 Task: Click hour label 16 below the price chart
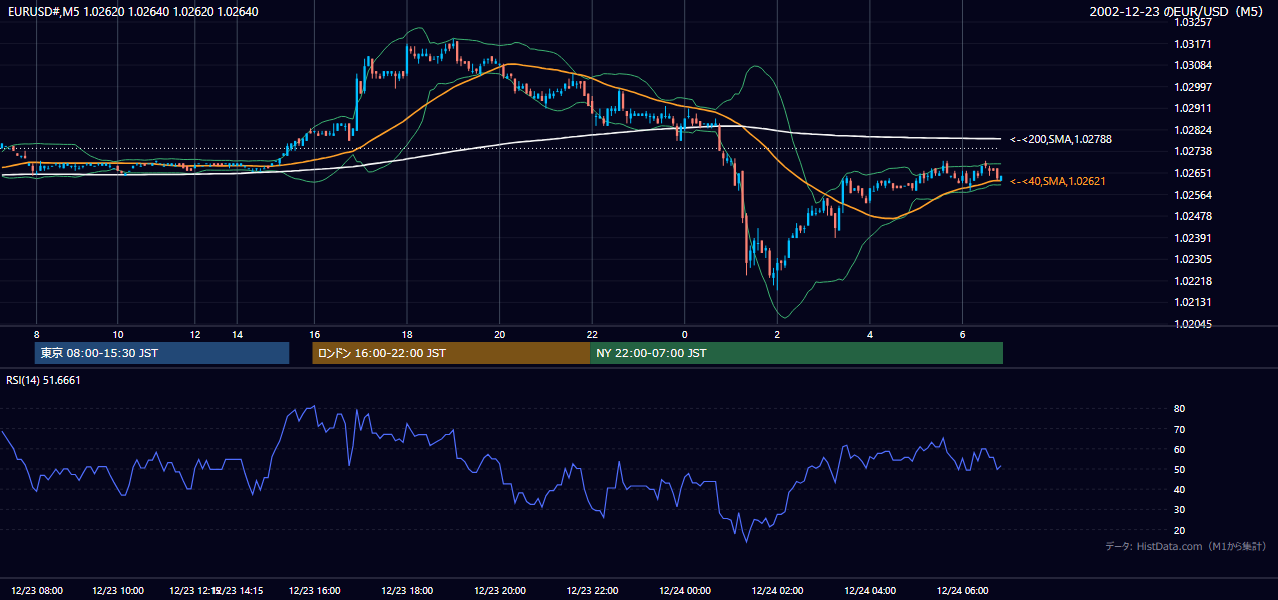[314, 334]
